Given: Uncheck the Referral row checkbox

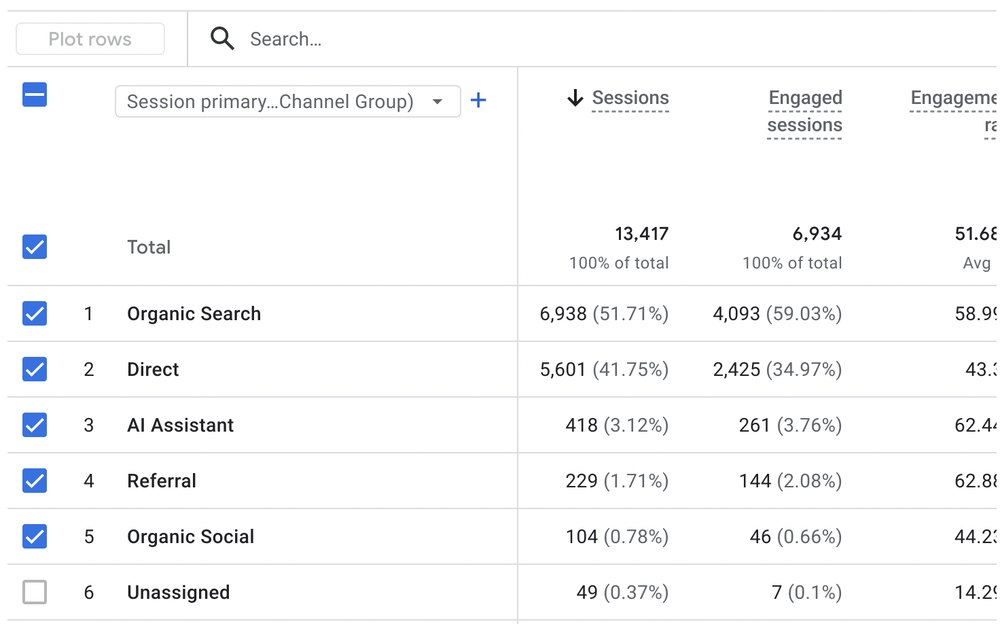Looking at the screenshot, I should click(34, 480).
